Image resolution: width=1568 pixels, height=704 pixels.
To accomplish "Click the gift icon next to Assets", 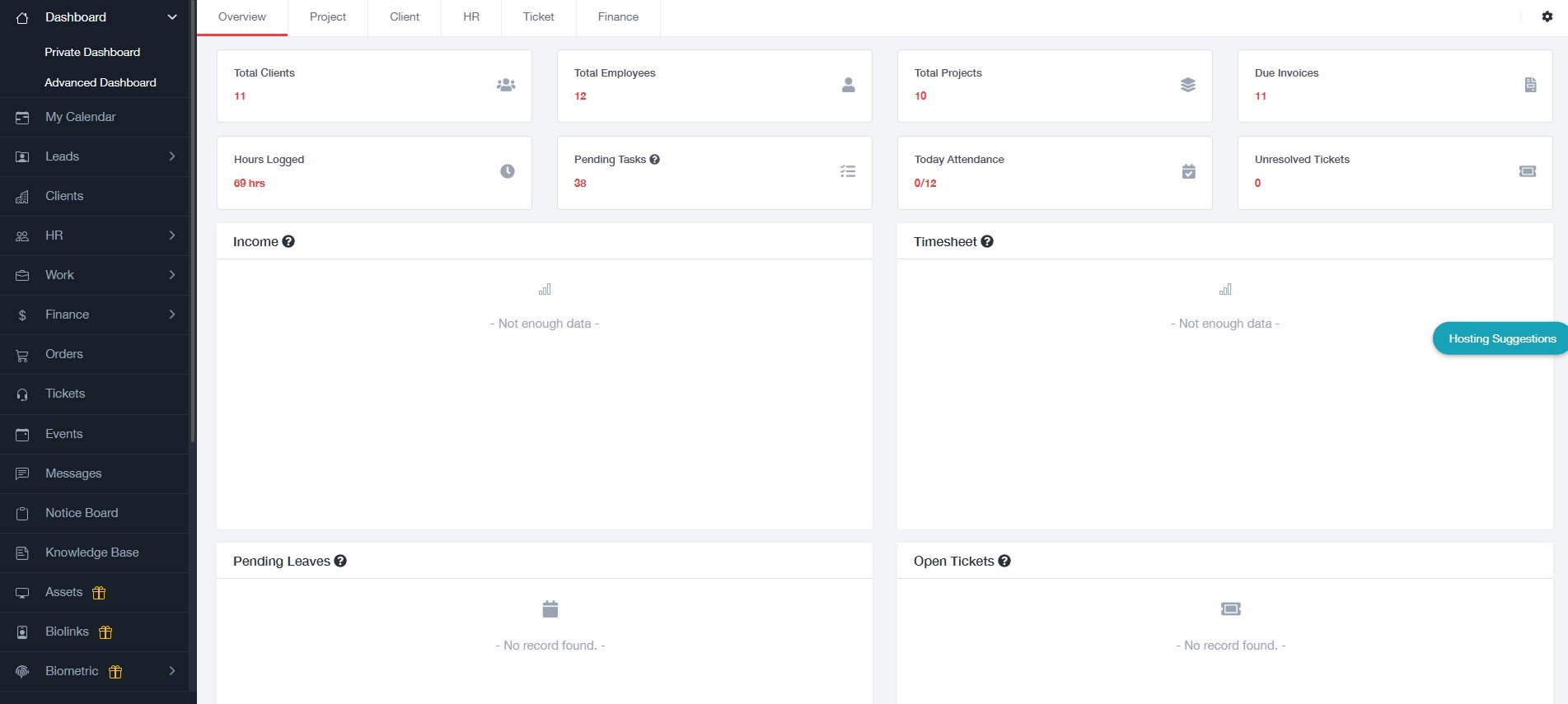I will 99,593.
